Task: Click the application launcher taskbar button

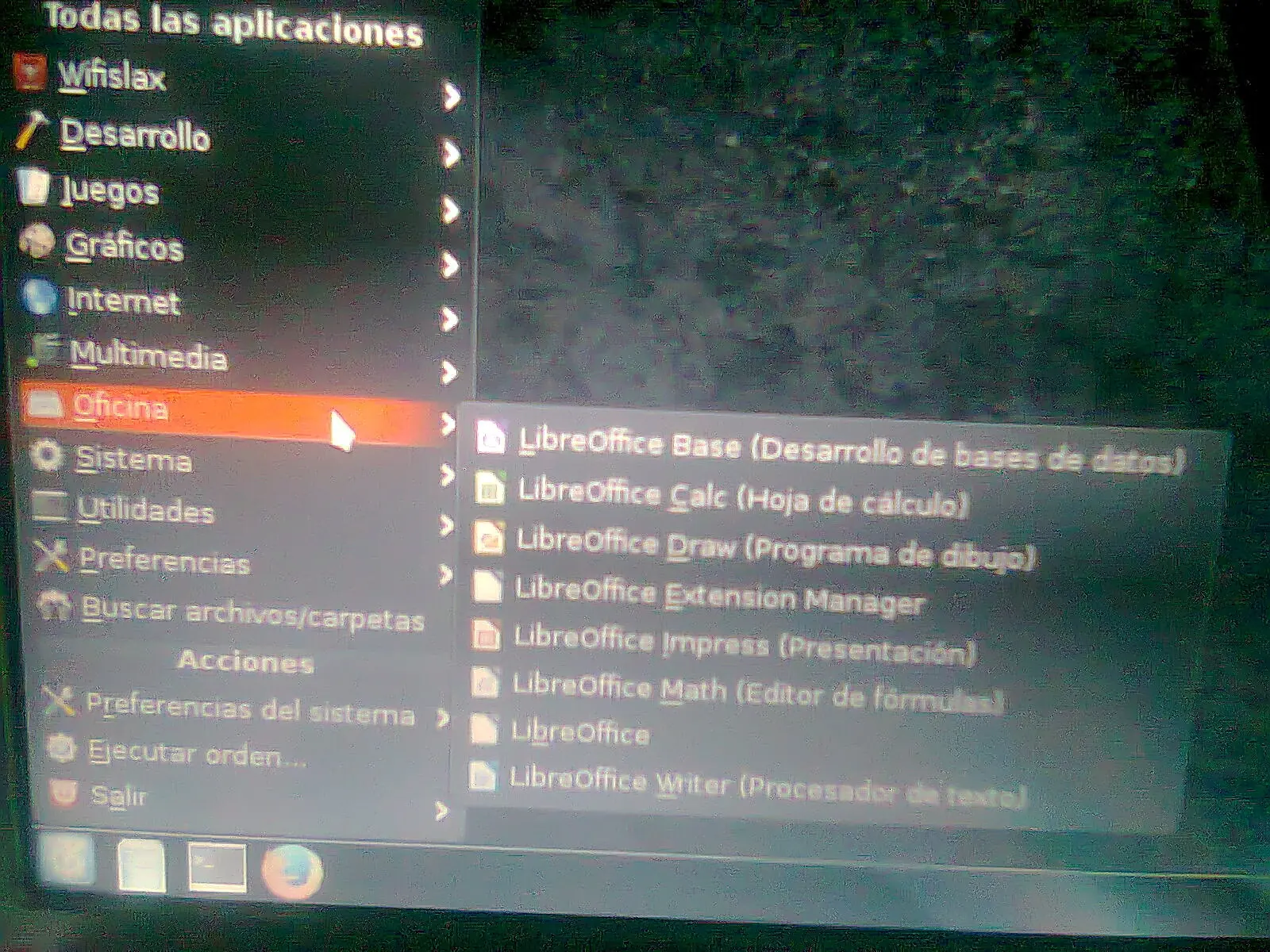Action: click(67, 861)
